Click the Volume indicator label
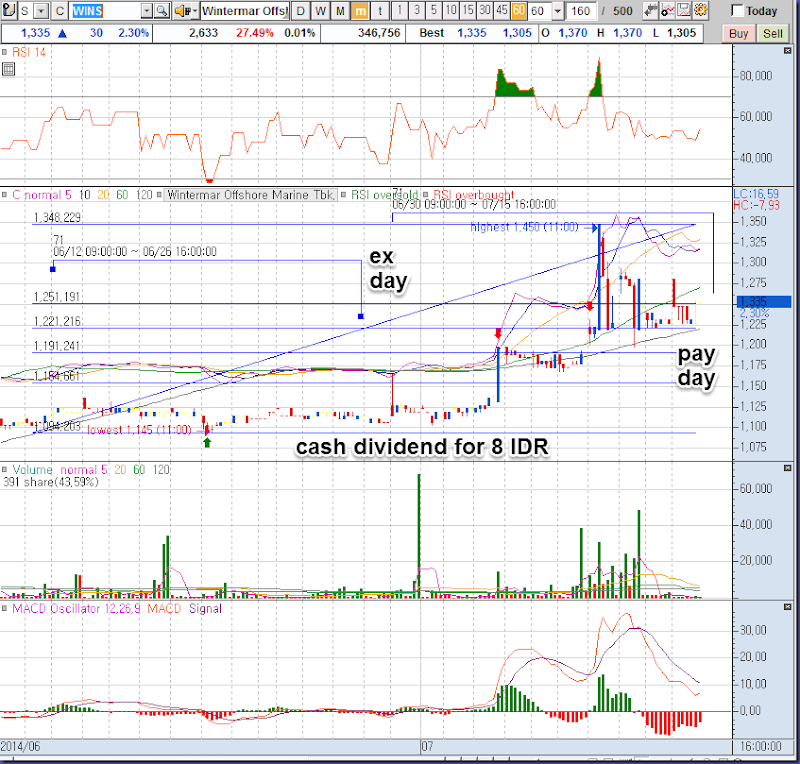Screen dimensions: 800x764 pyautogui.click(x=32, y=470)
